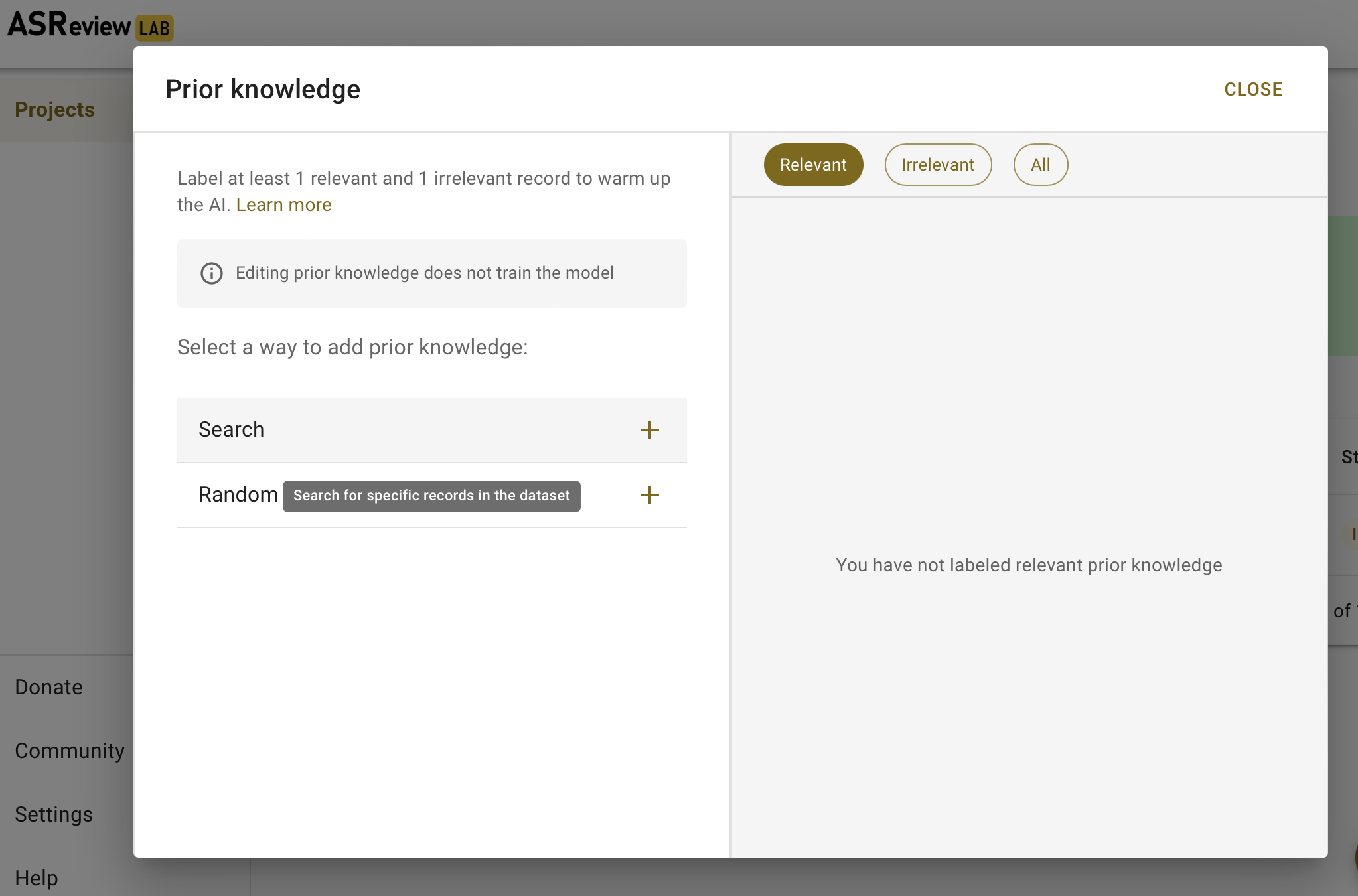
Task: Click the plus icon next to Random
Action: point(649,495)
